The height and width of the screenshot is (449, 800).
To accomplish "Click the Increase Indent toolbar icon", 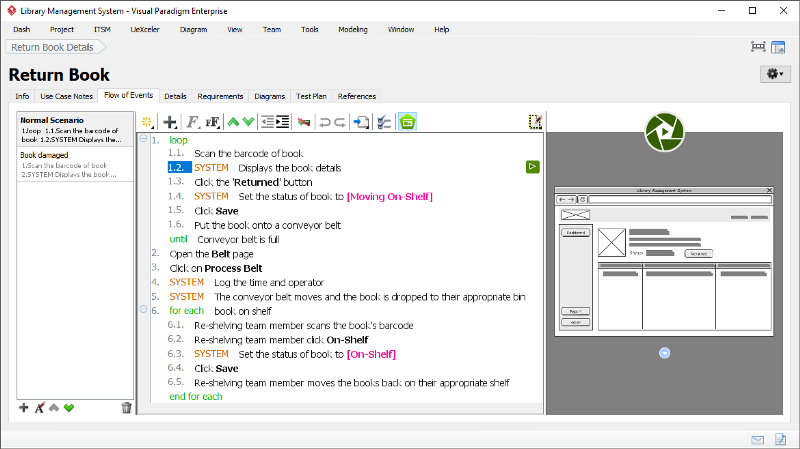I will pos(283,122).
